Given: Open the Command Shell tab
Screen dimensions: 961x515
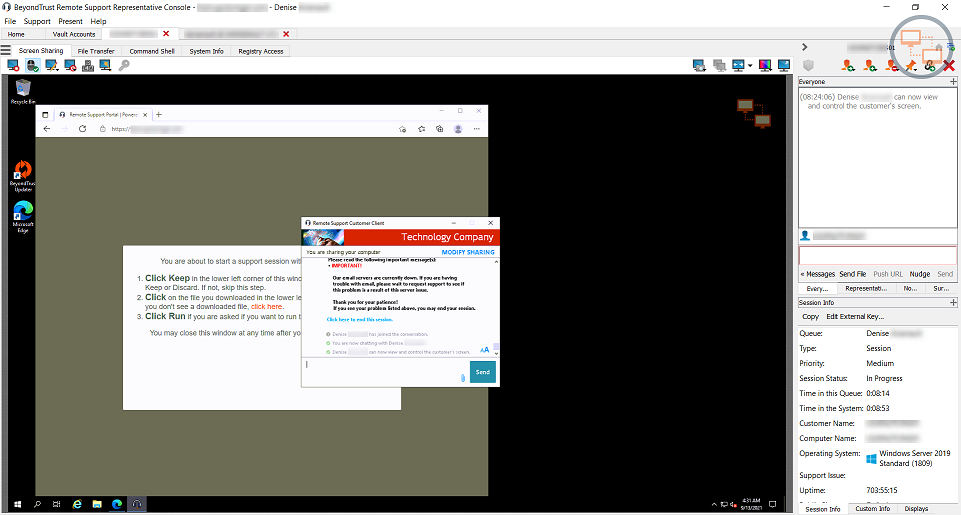Looking at the screenshot, I should (152, 51).
